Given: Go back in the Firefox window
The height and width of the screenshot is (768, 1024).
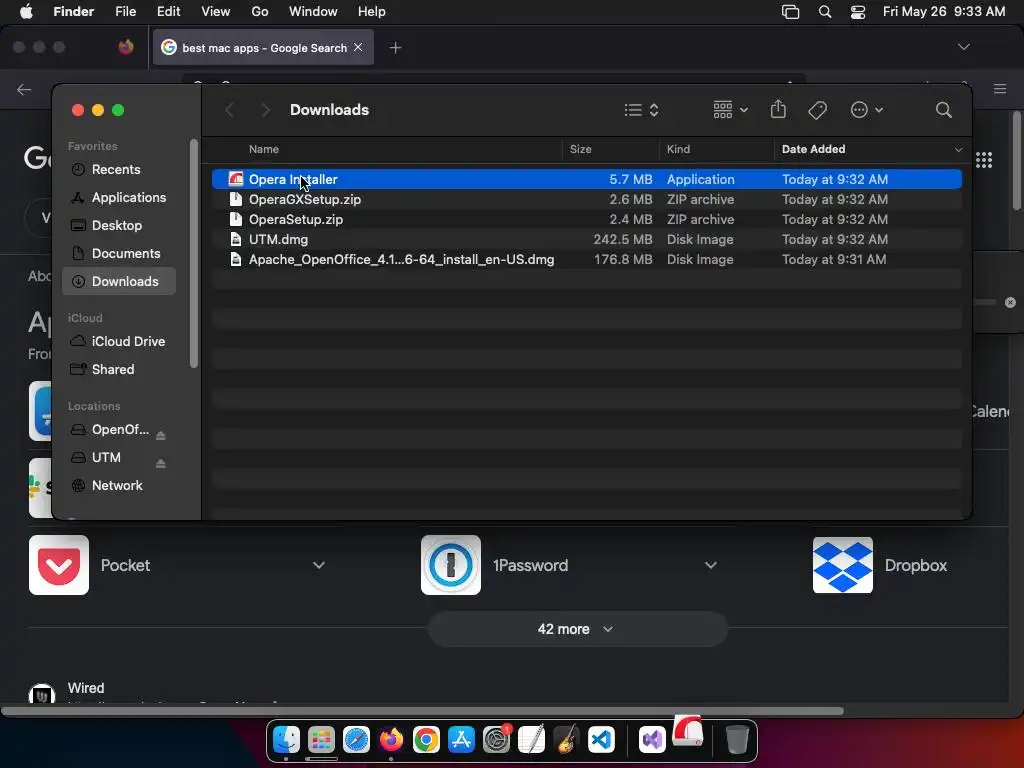Looking at the screenshot, I should [24, 89].
